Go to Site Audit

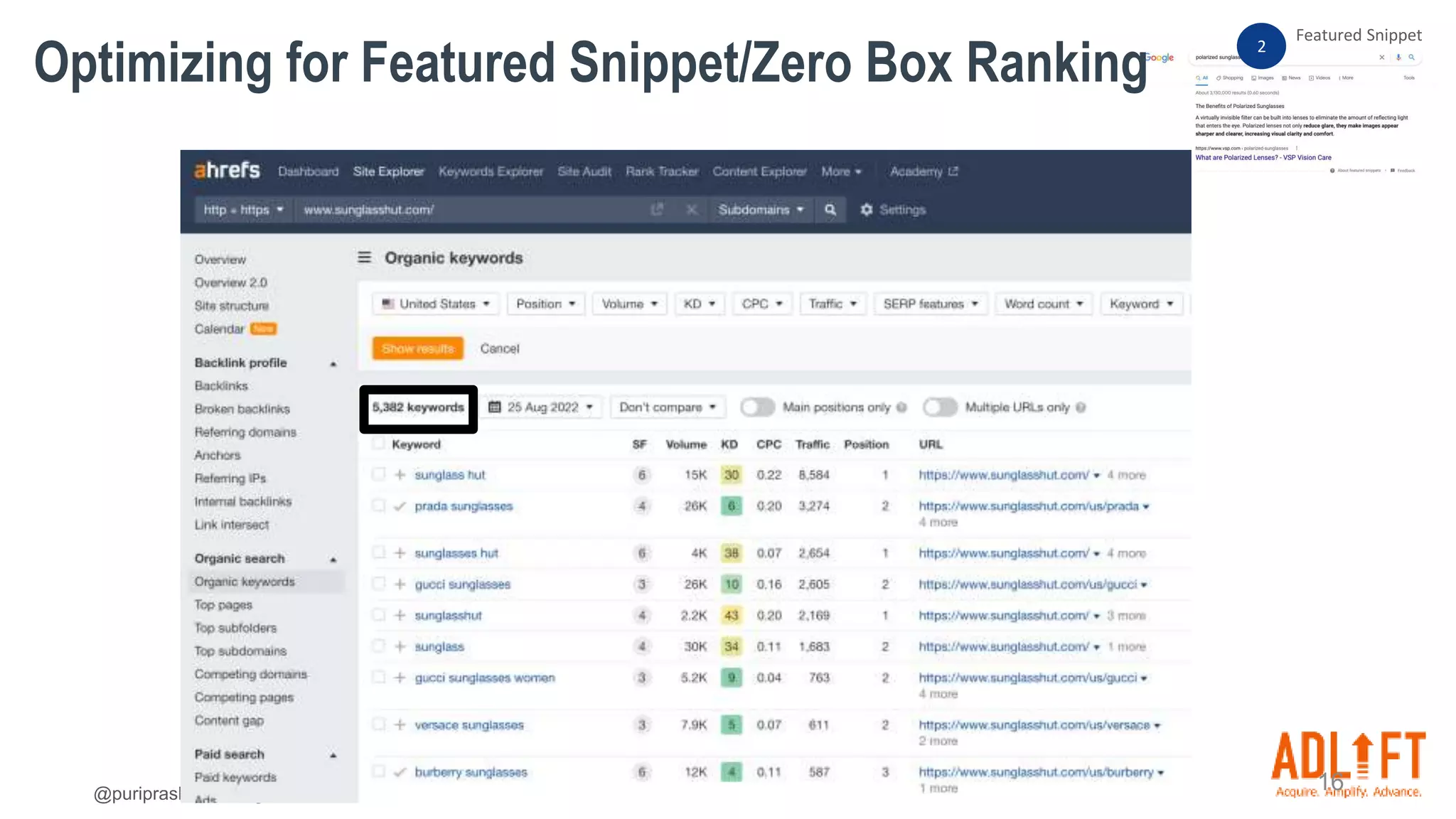tap(584, 171)
